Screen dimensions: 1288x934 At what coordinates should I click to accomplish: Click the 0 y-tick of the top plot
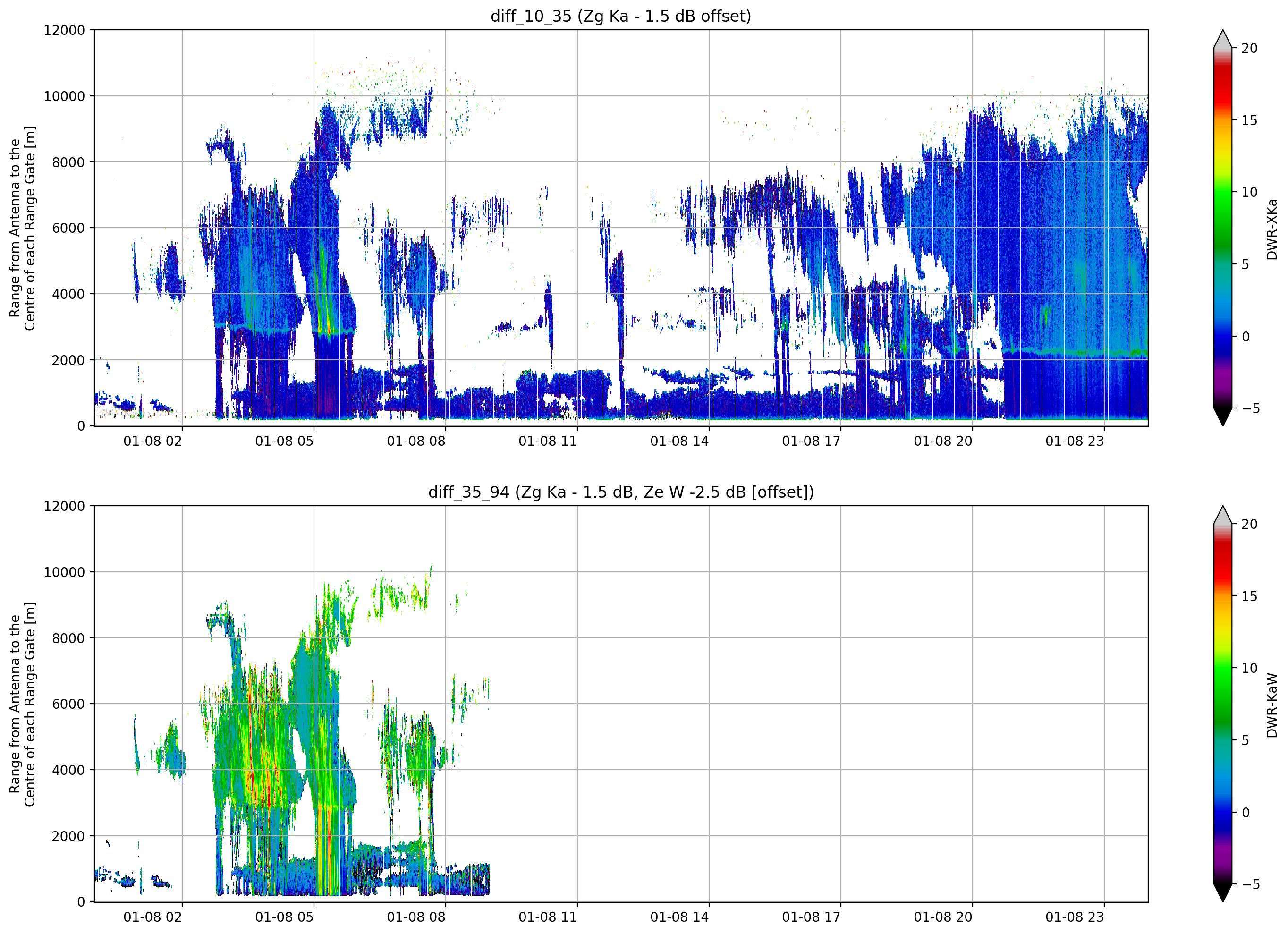(81, 426)
